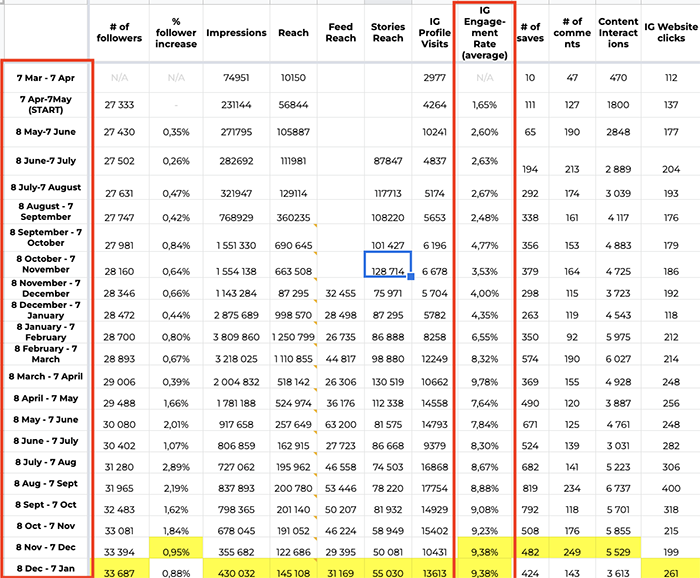Select the '7 Apr-7May (START)' row label

(45, 104)
